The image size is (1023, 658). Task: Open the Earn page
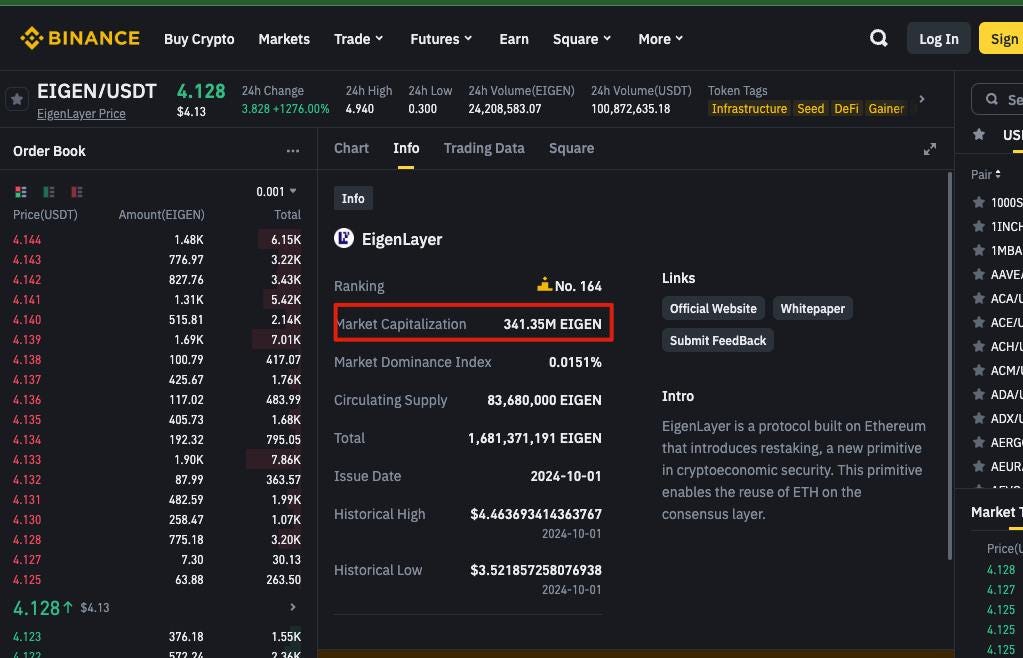pyautogui.click(x=514, y=39)
